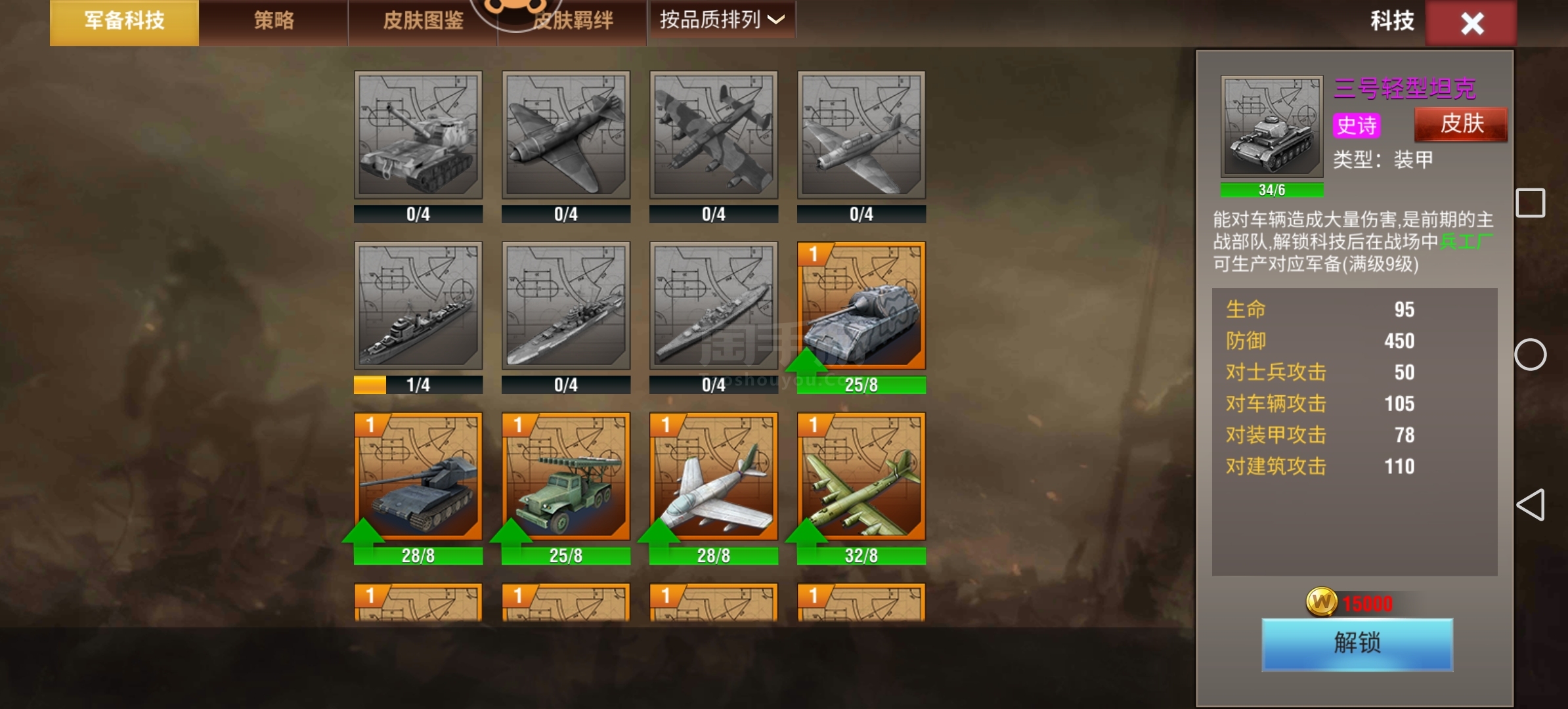Close the 科技 panel with X

(1471, 24)
